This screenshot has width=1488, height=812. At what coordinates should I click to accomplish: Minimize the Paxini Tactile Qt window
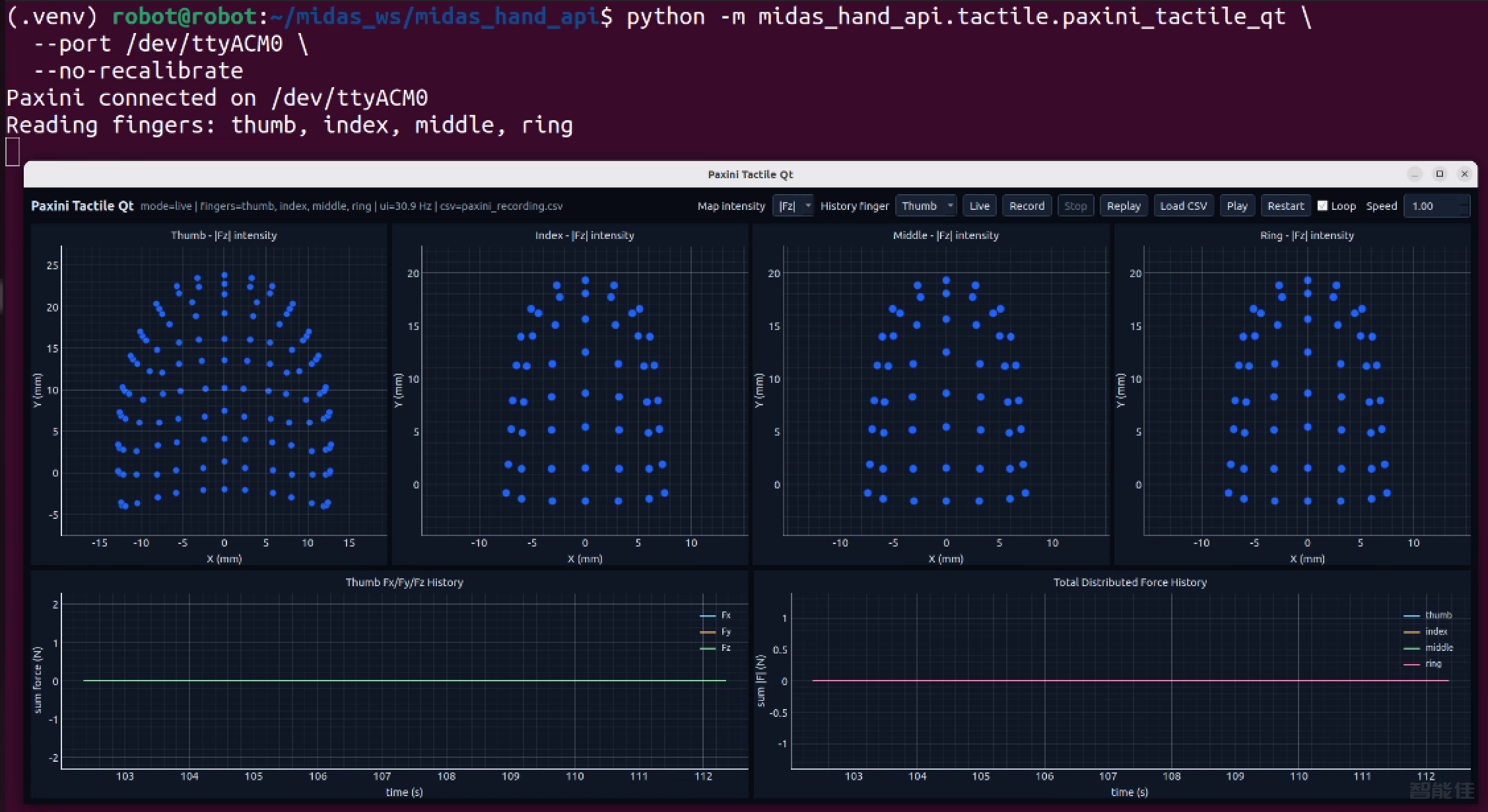[x=1414, y=174]
